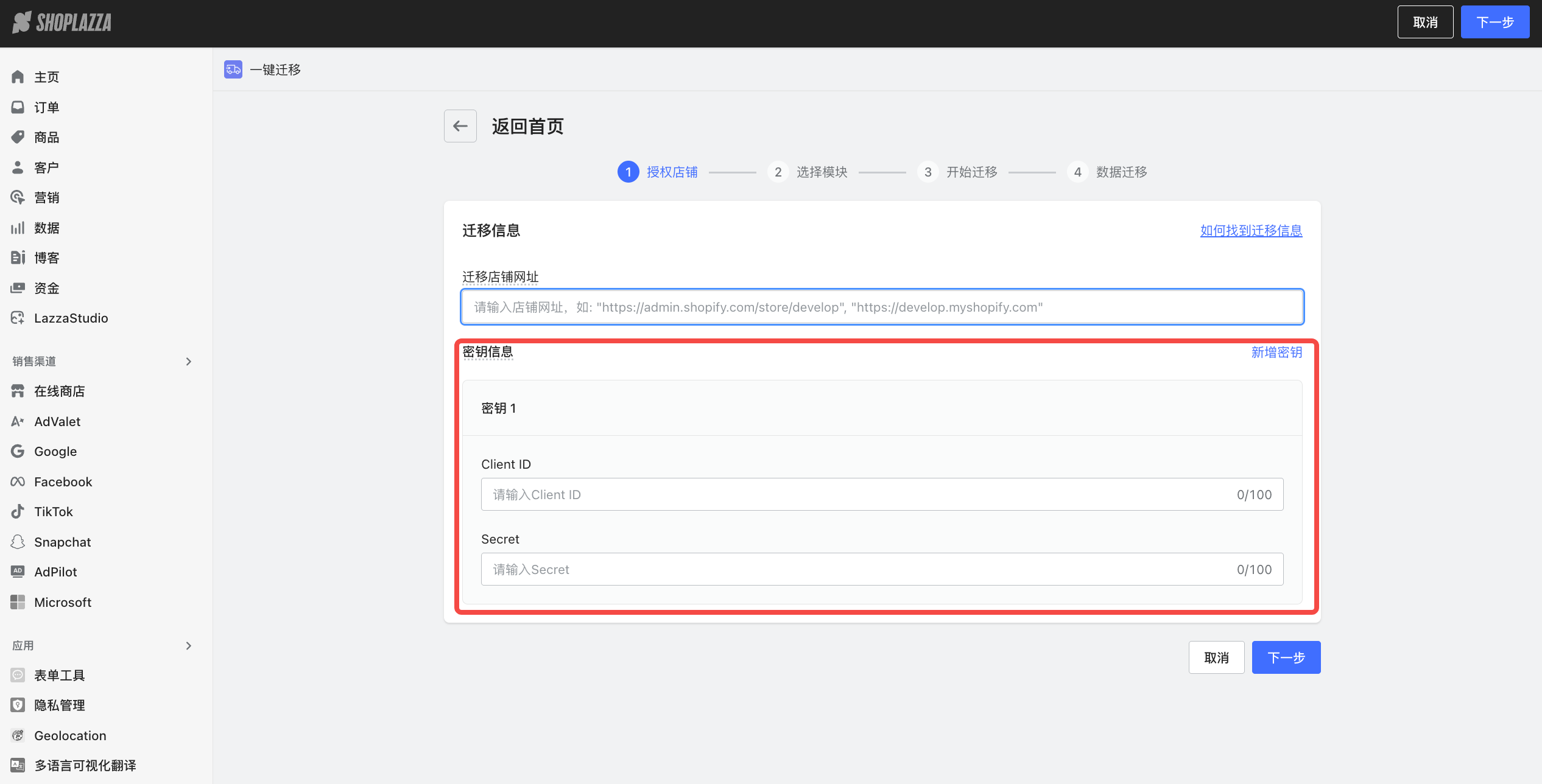1542x784 pixels.
Task: Open the 如何找到迁移信息 help link
Action: (1252, 231)
